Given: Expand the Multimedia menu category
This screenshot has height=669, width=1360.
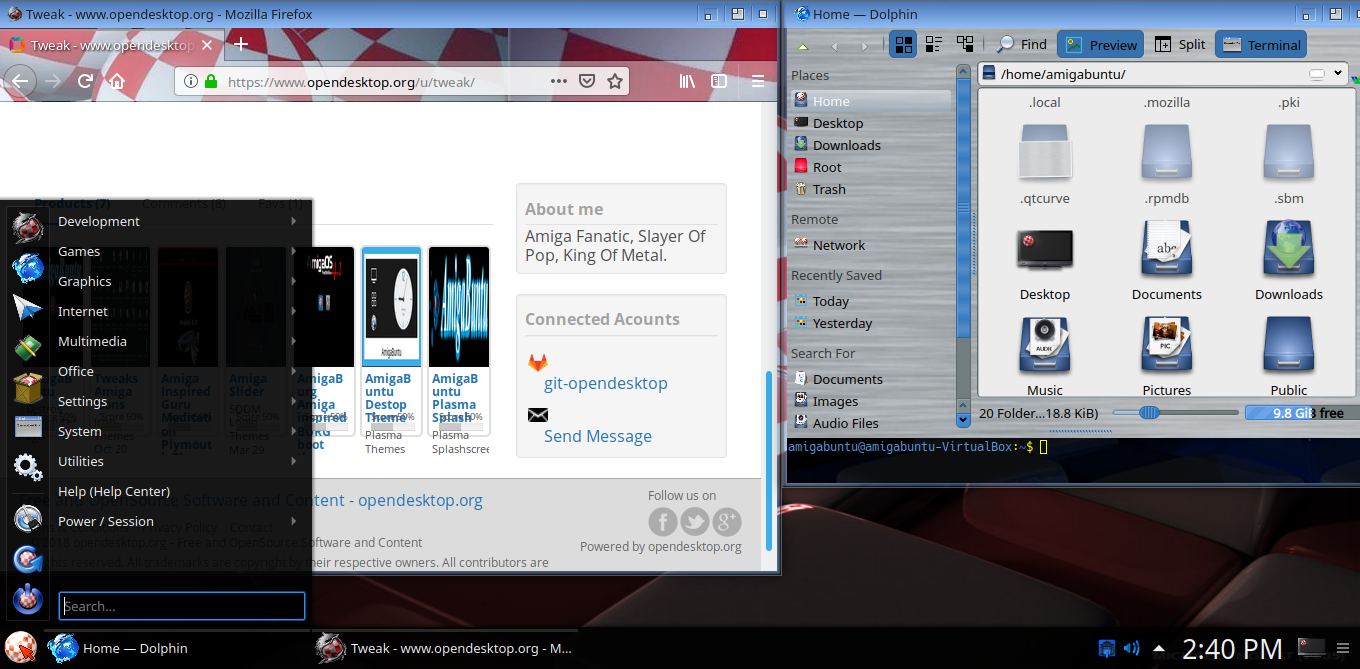Looking at the screenshot, I should pos(180,341).
